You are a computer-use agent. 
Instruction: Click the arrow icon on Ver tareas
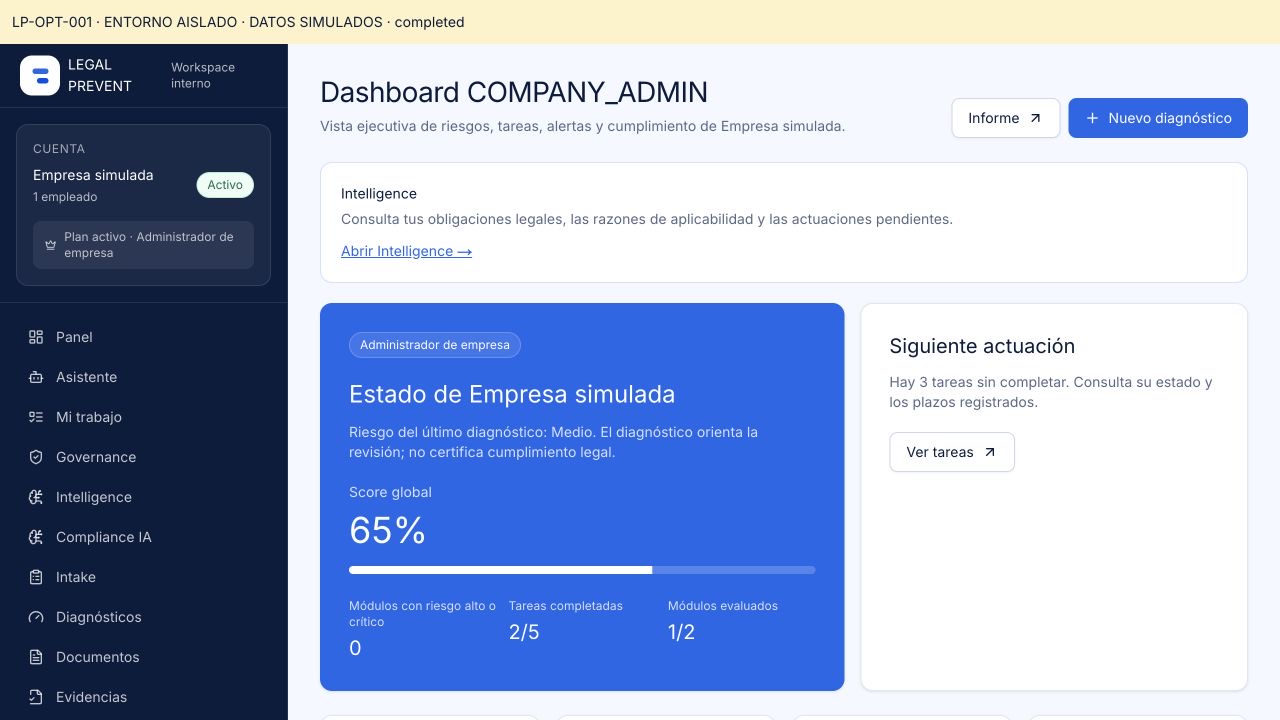(x=990, y=452)
